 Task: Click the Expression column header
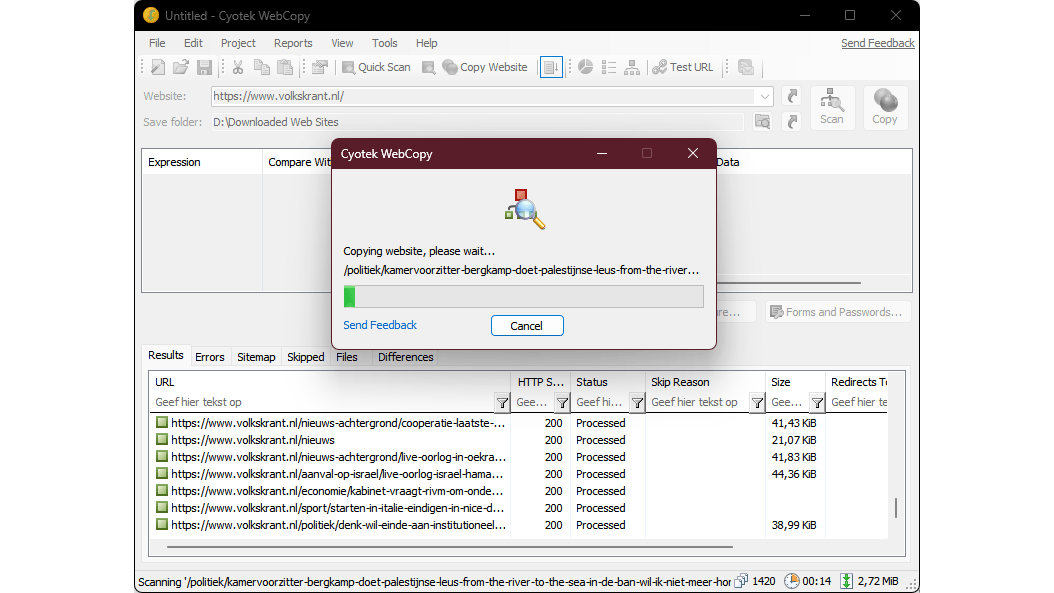(202, 162)
